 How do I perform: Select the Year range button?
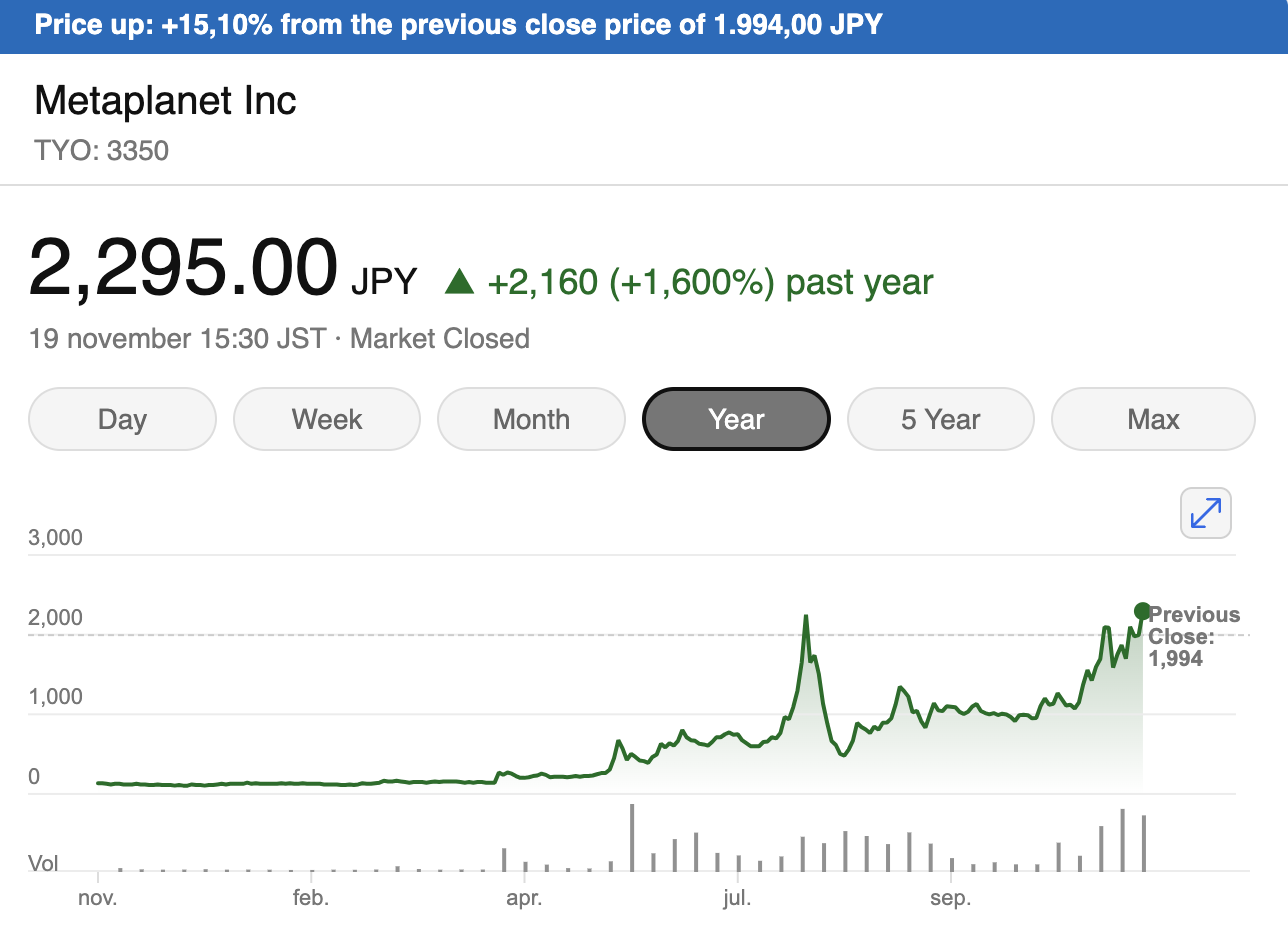(736, 419)
